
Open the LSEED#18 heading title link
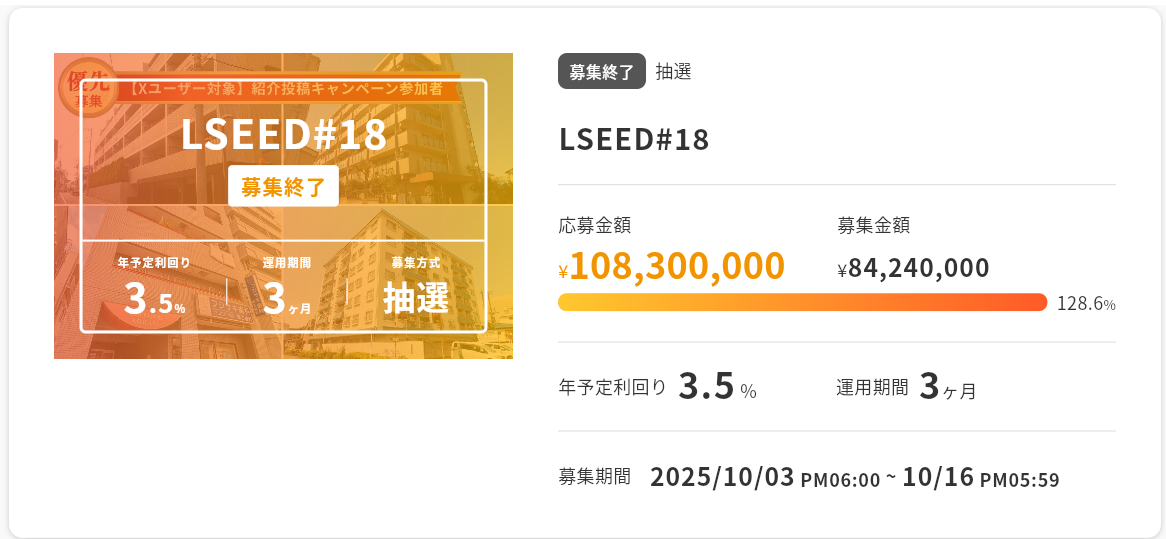point(634,140)
